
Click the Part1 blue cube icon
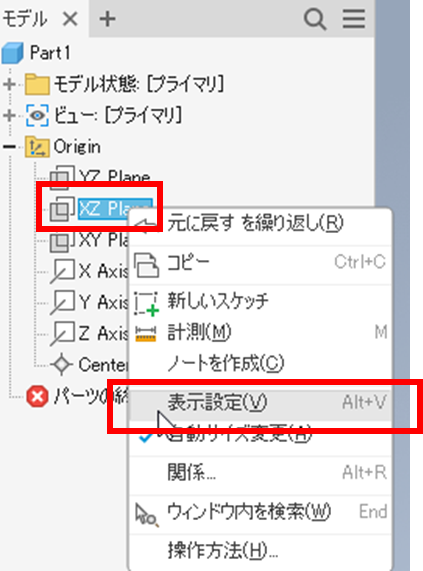[x=13, y=53]
